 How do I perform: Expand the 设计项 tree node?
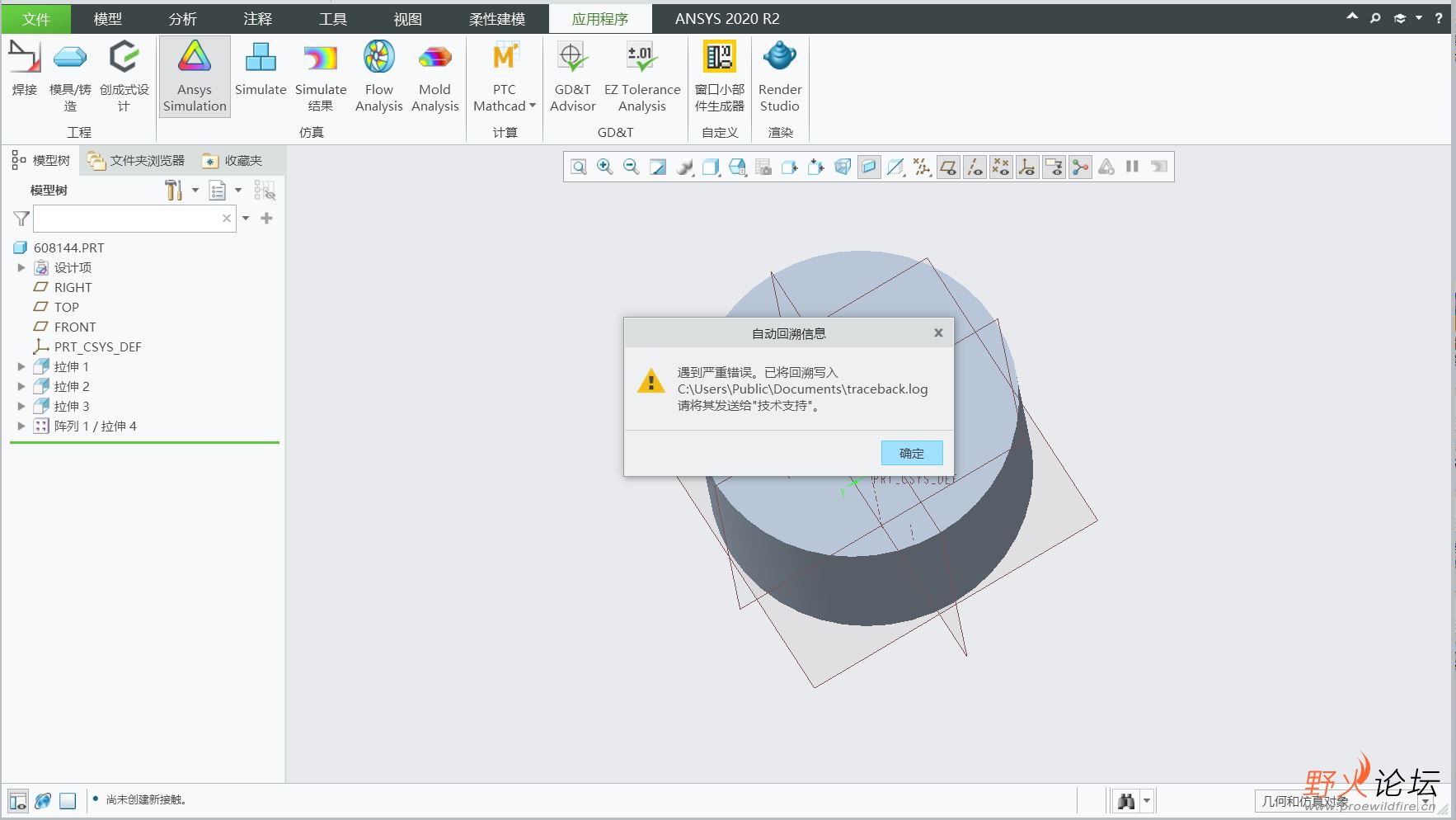21,267
